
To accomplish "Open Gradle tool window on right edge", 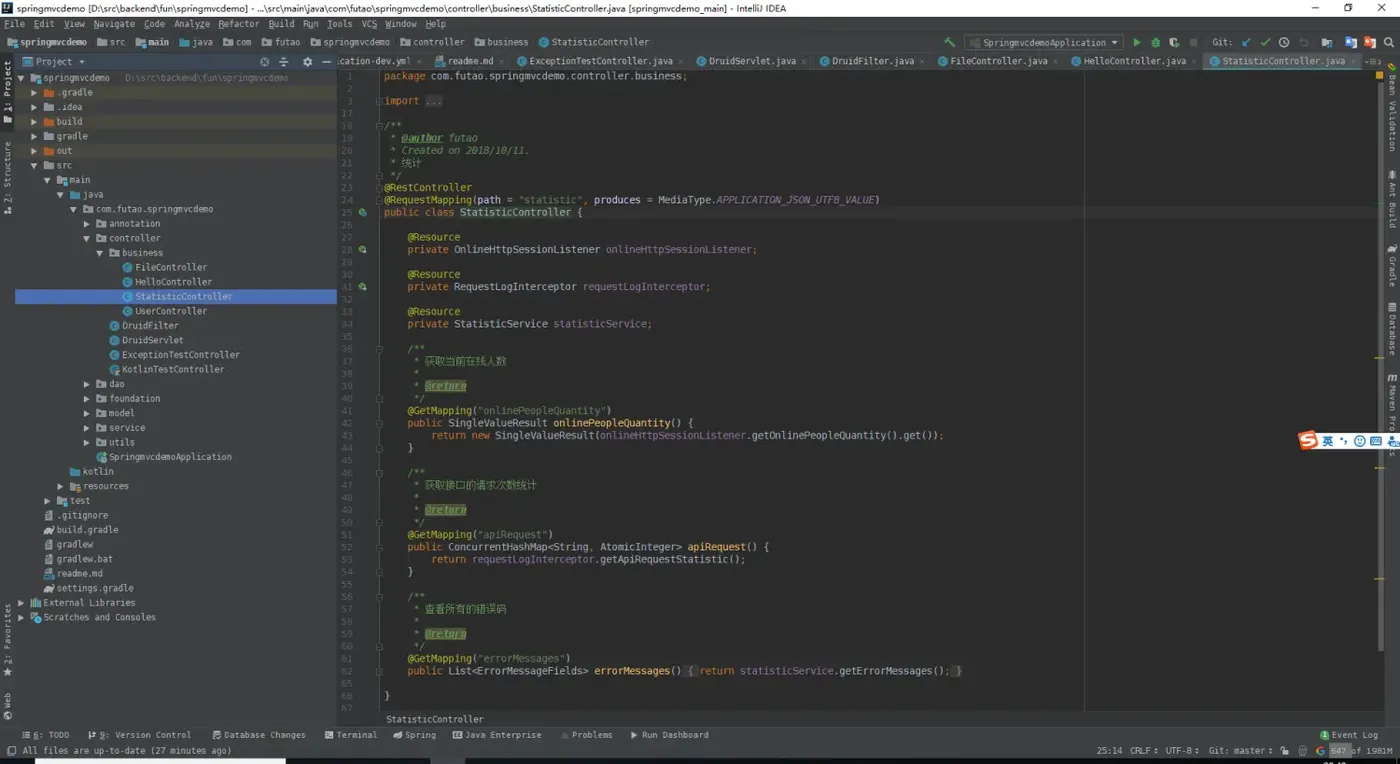I will tap(1391, 264).
